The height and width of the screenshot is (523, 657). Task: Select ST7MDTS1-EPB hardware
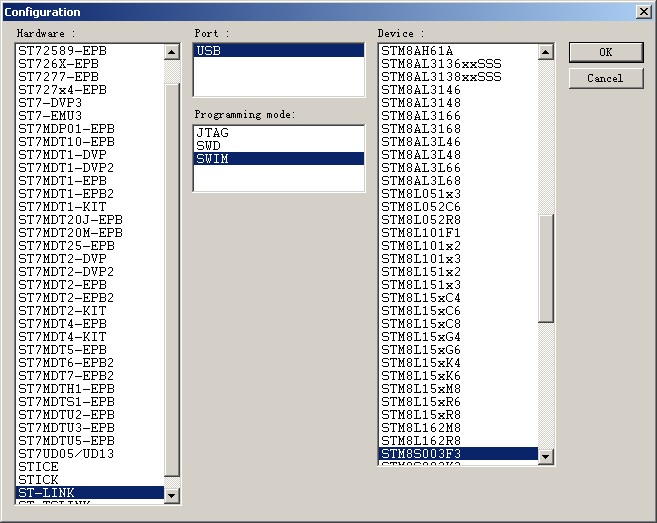click(x=90, y=401)
